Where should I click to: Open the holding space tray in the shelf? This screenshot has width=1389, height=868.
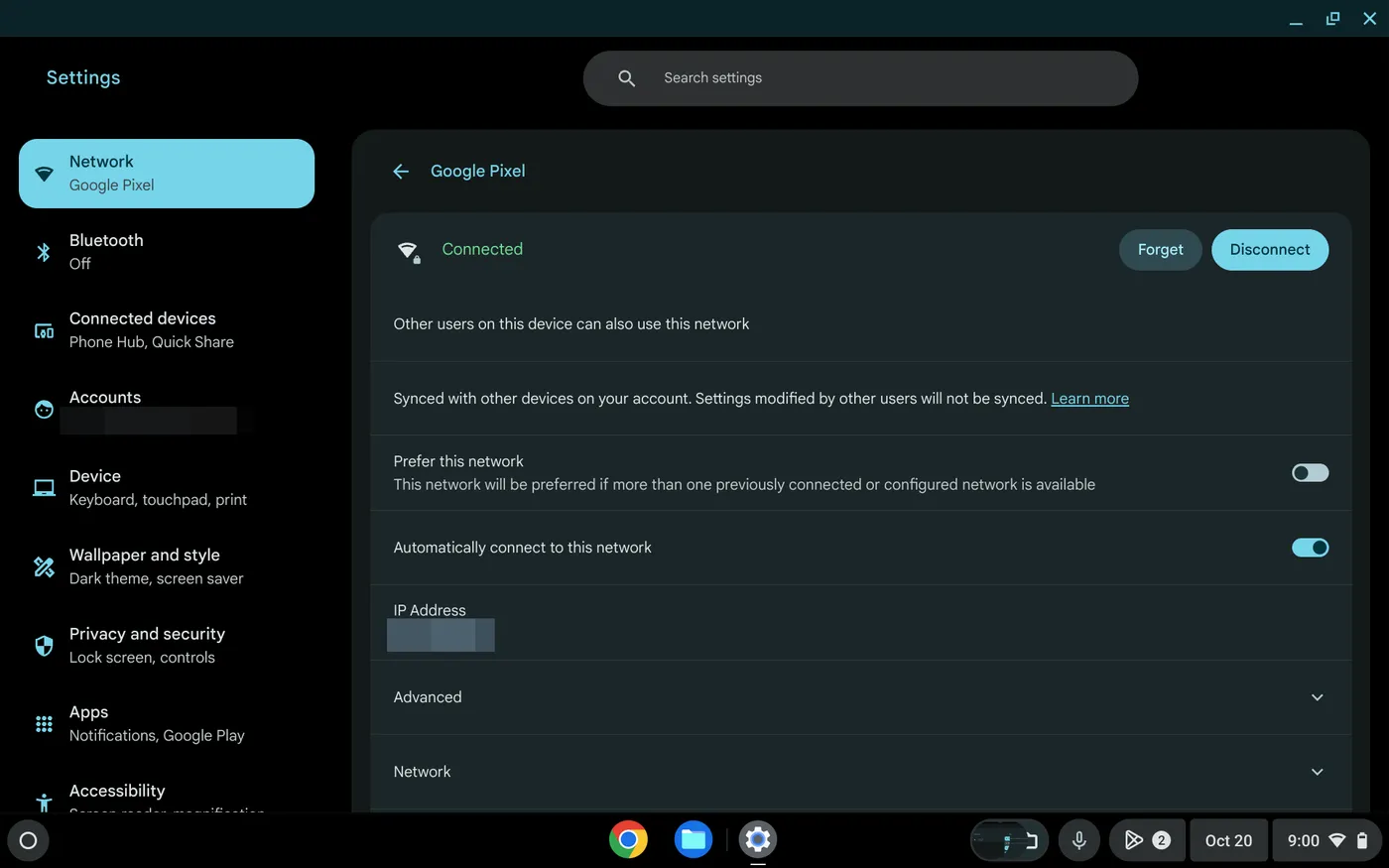[1009, 840]
